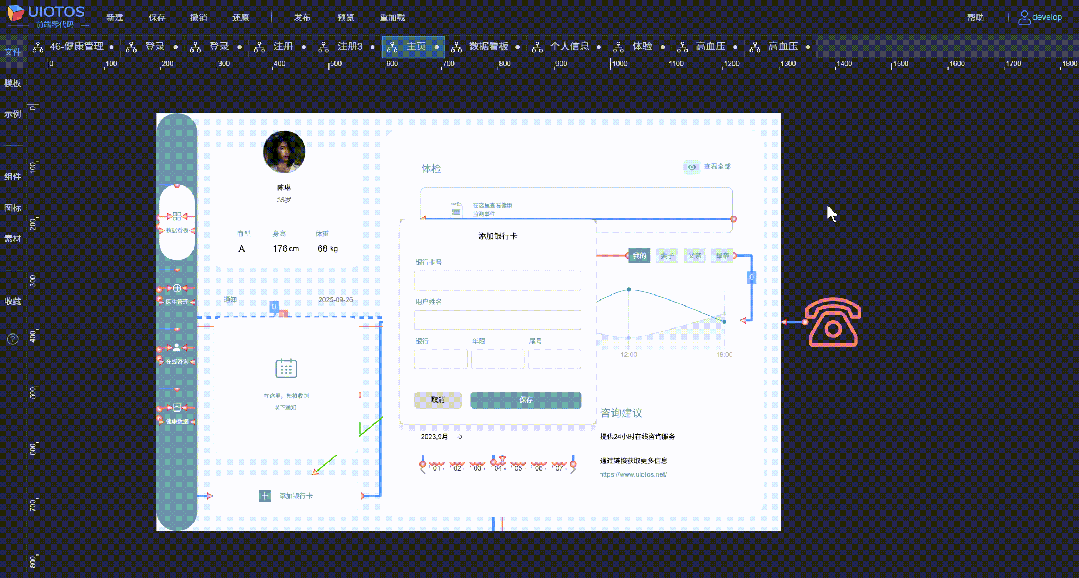The height and width of the screenshot is (578, 1079).
Task: Open 文件 panel in left sidebar
Action: (x=12, y=52)
